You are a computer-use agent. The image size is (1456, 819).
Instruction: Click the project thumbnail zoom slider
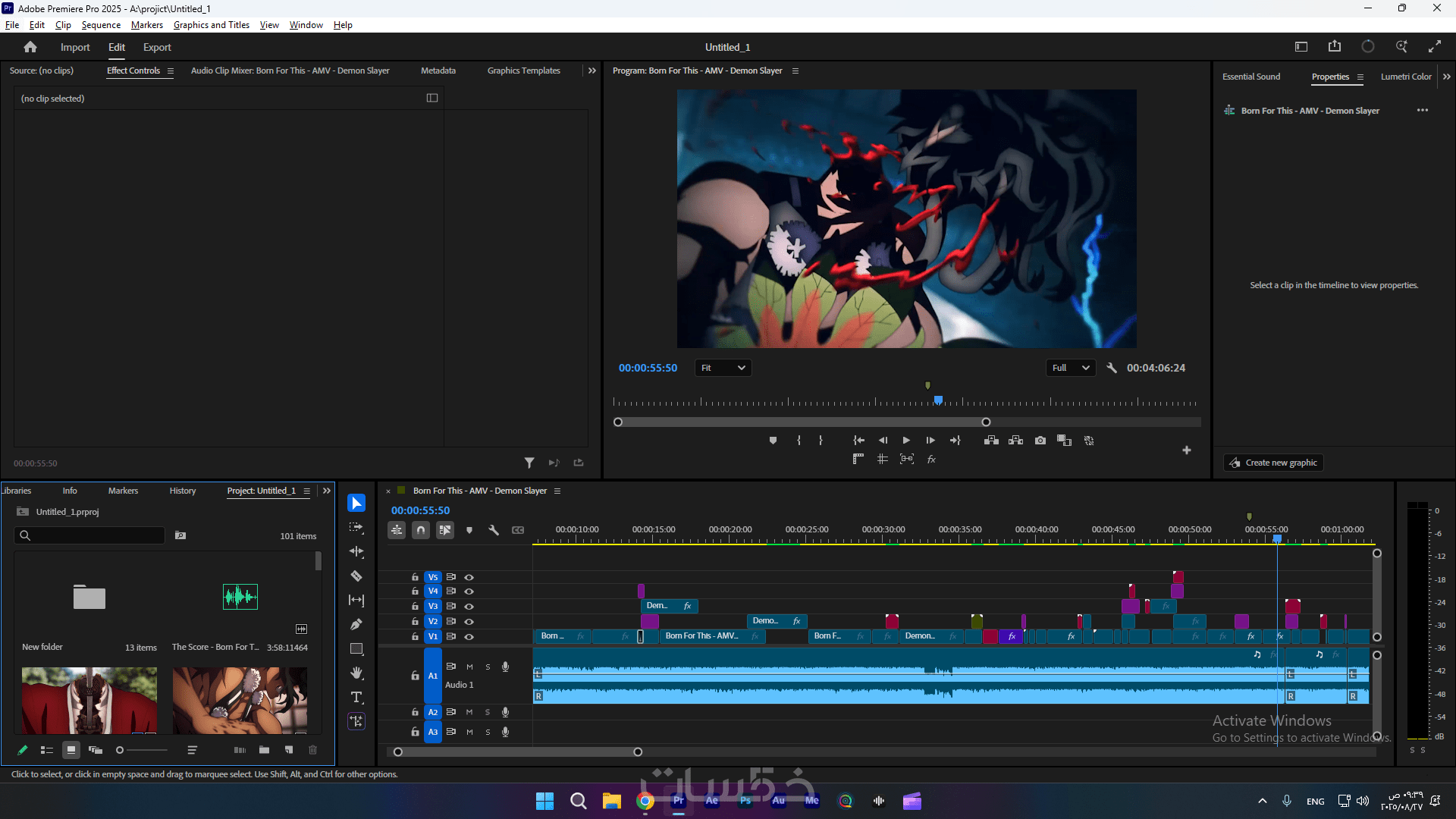[120, 750]
